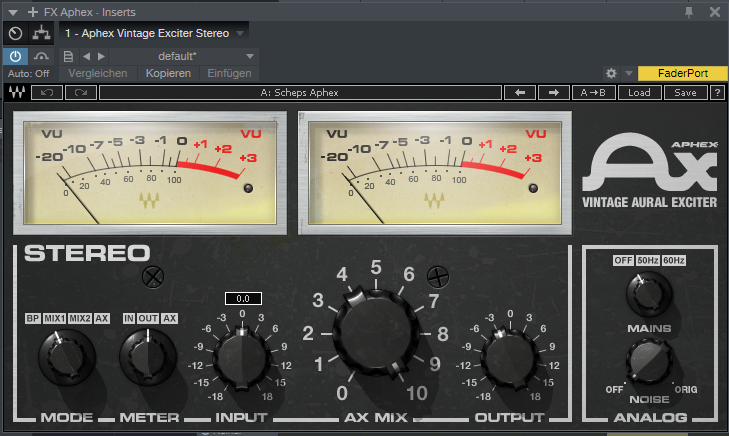This screenshot has width=729, height=436.
Task: Click the Kopieren button
Action: point(168,73)
